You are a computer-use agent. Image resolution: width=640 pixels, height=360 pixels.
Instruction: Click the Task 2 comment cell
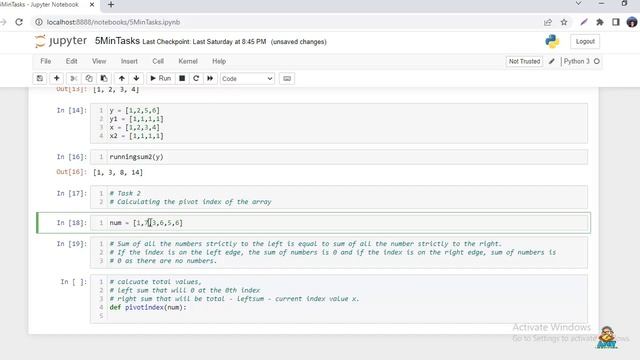pos(339,198)
